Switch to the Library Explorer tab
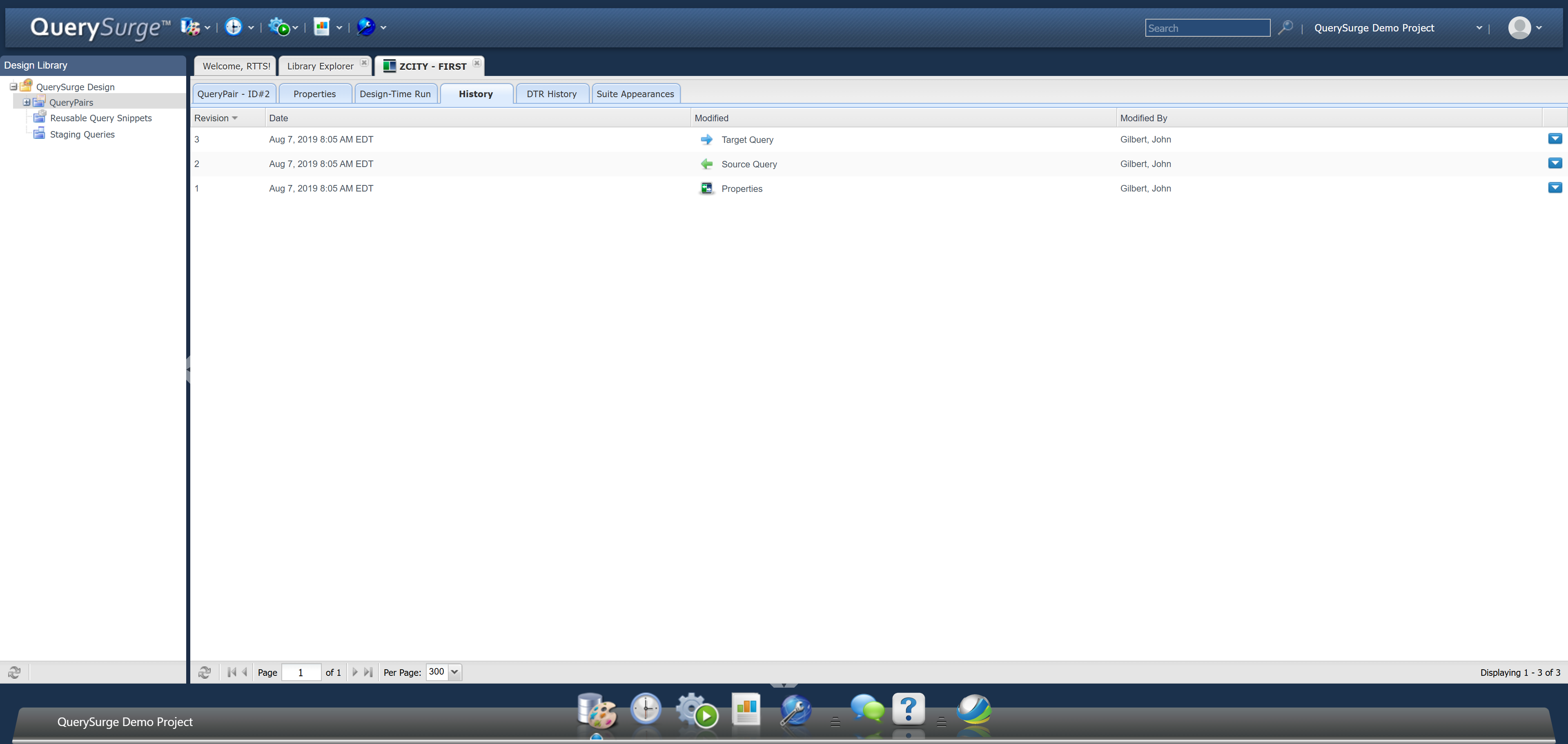This screenshot has height=744, width=1568. 320,66
